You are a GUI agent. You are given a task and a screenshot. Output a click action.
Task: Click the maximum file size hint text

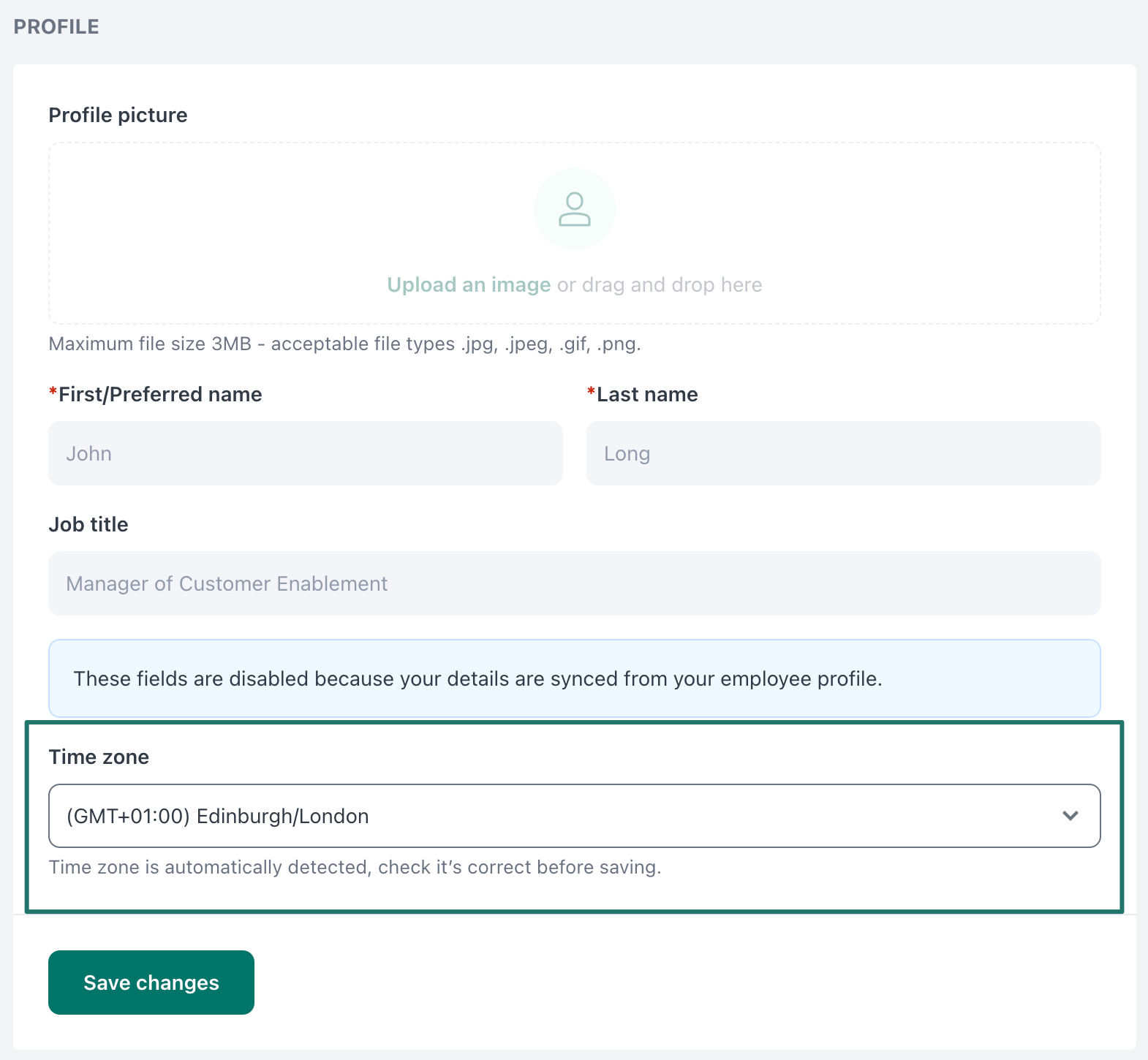344,344
